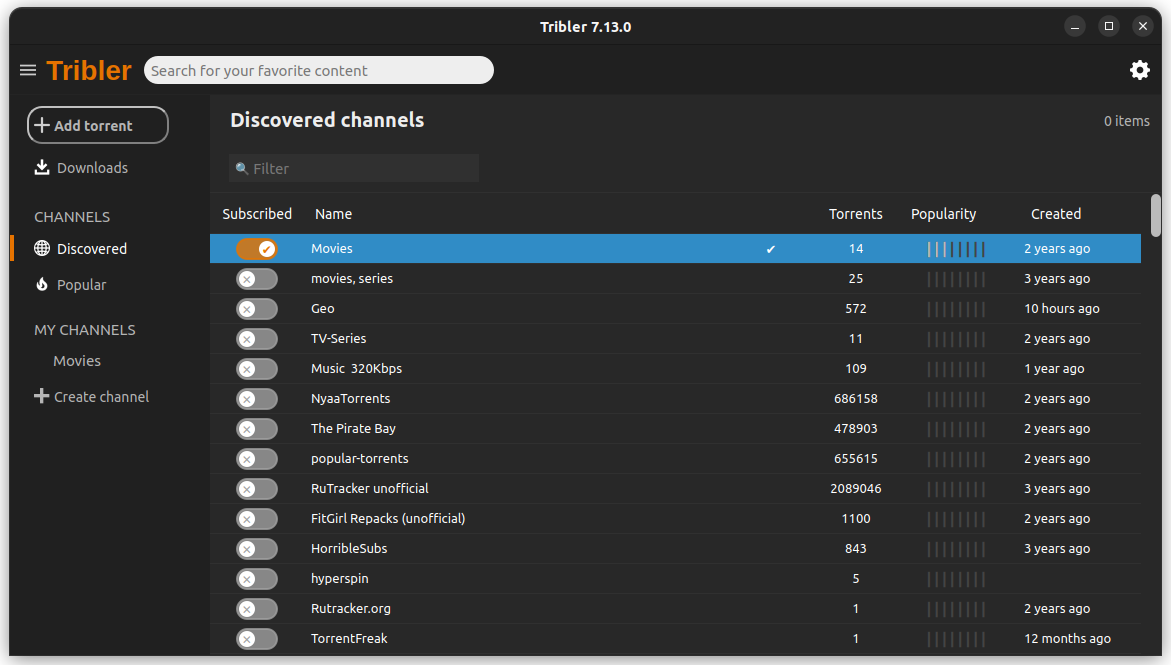Enable subscription for TV-Series
1171x665 pixels.
pyautogui.click(x=257, y=338)
